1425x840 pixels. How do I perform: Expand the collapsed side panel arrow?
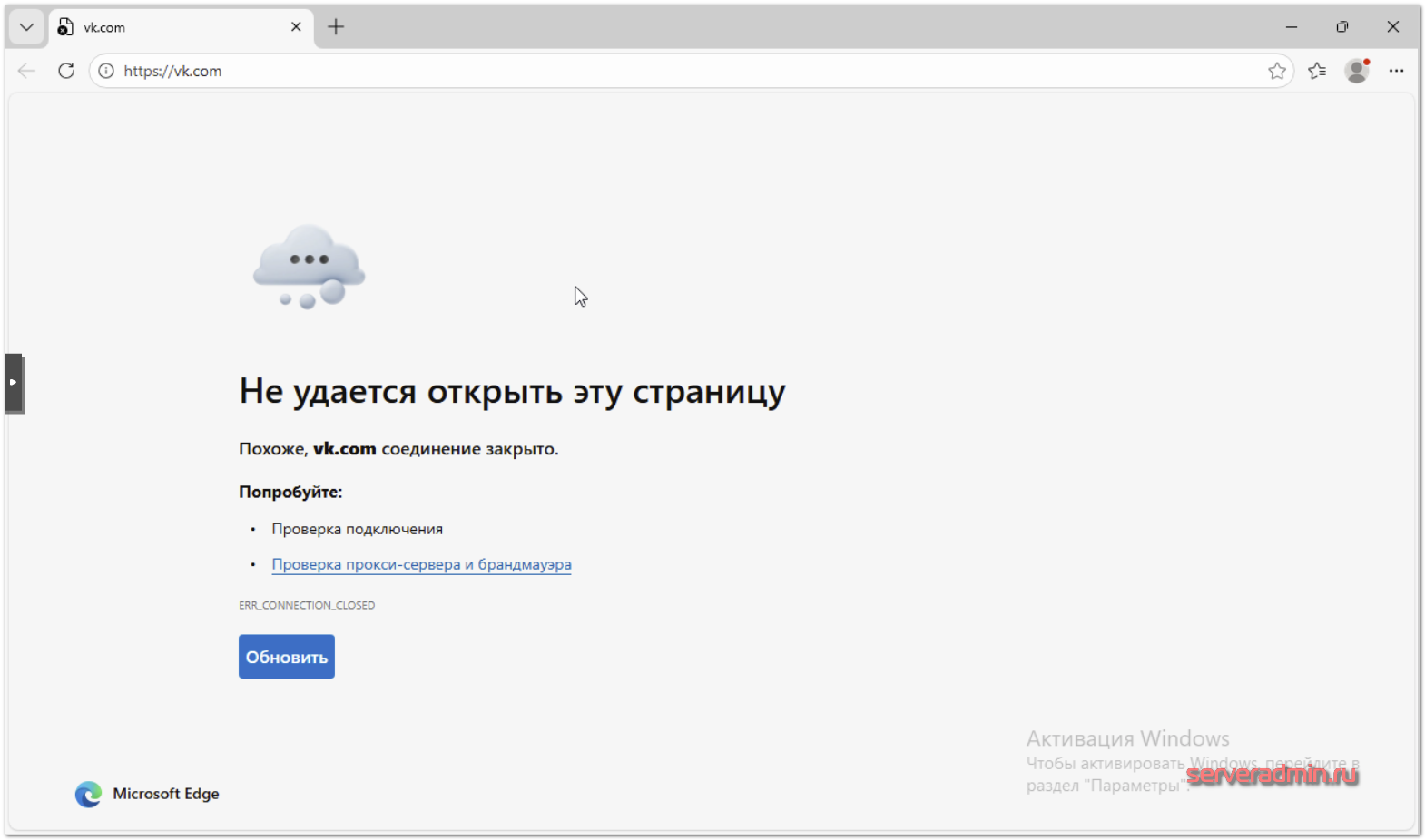click(14, 383)
